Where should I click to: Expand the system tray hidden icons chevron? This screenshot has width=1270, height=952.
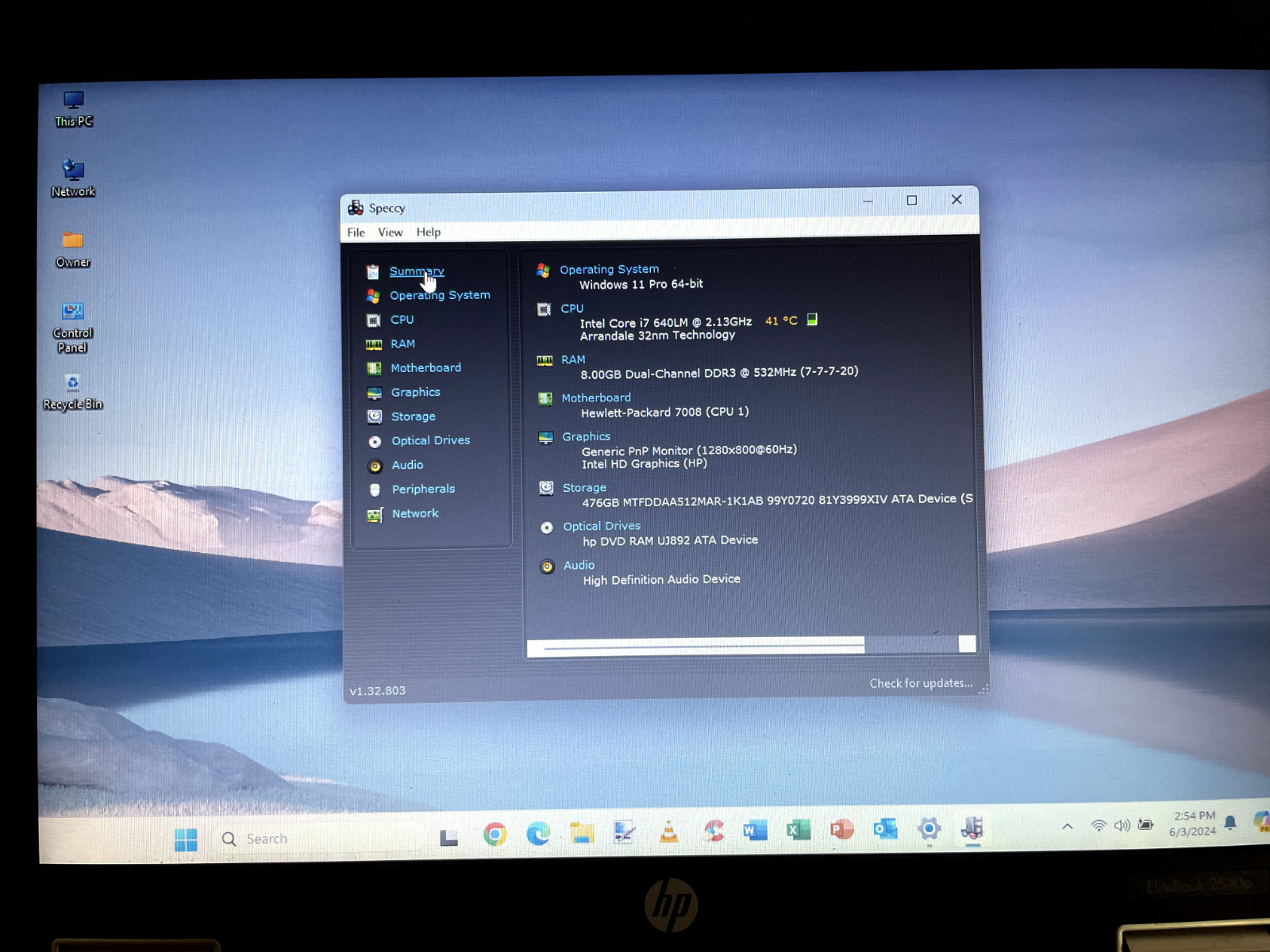1068,827
